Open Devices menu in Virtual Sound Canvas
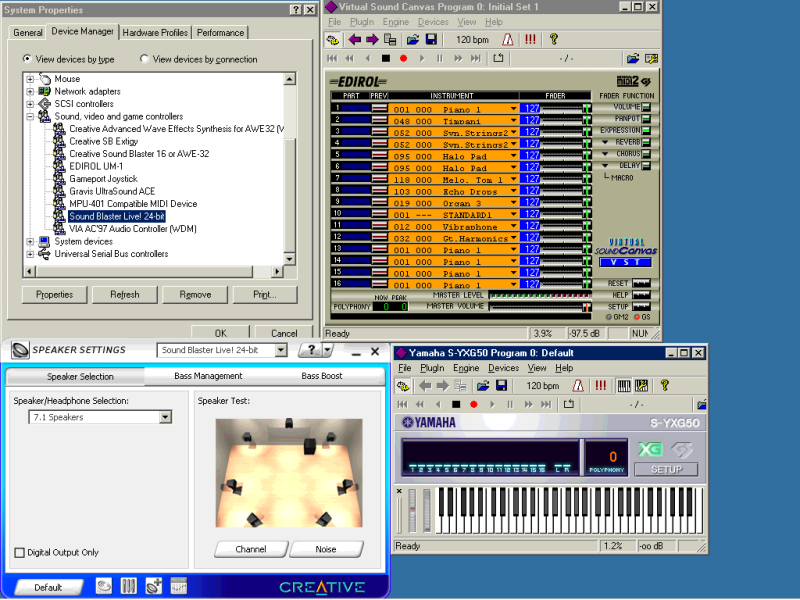The height and width of the screenshot is (600, 800). click(433, 22)
